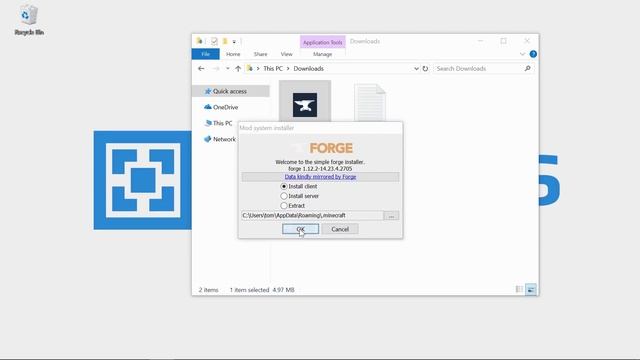Click the Application Tools contextual tab
The image size is (640, 360).
click(322, 42)
